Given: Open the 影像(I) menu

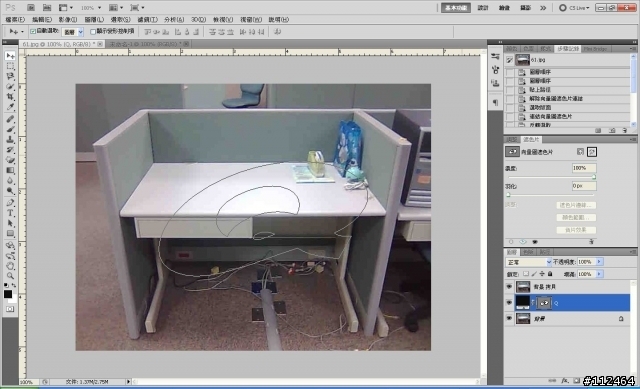Looking at the screenshot, I should pos(68,20).
